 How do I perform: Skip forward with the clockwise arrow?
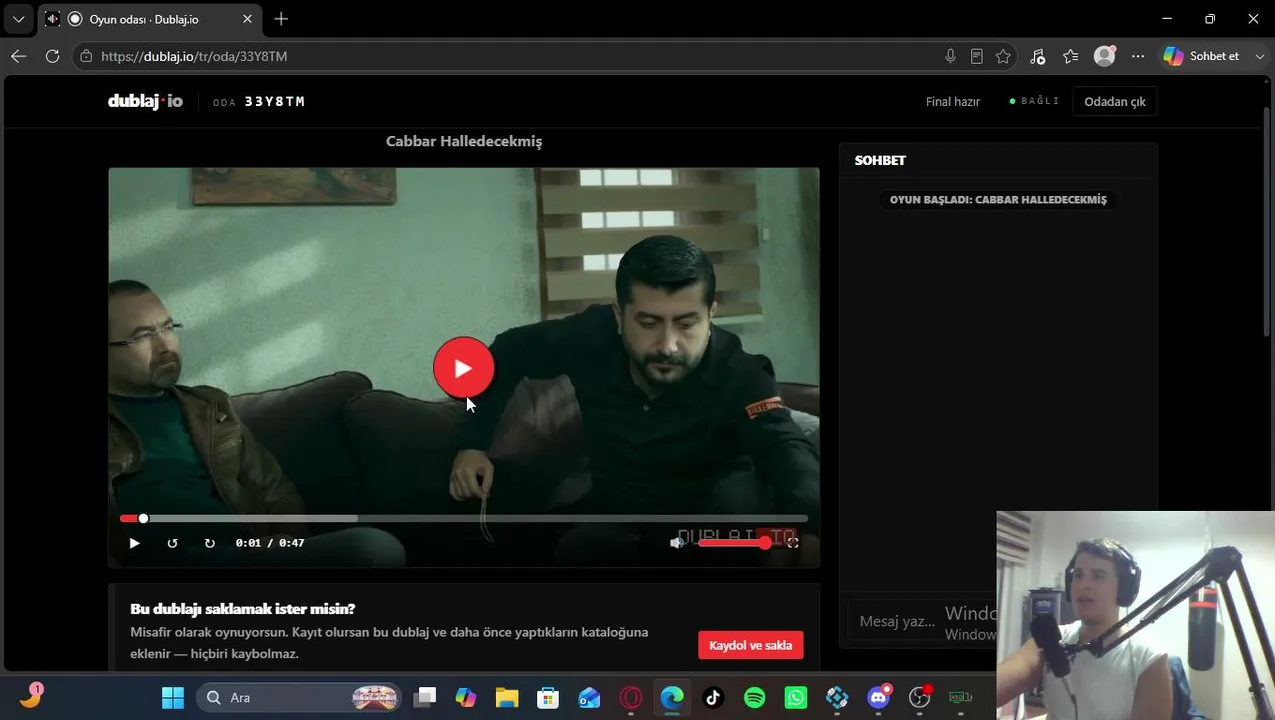tap(210, 543)
